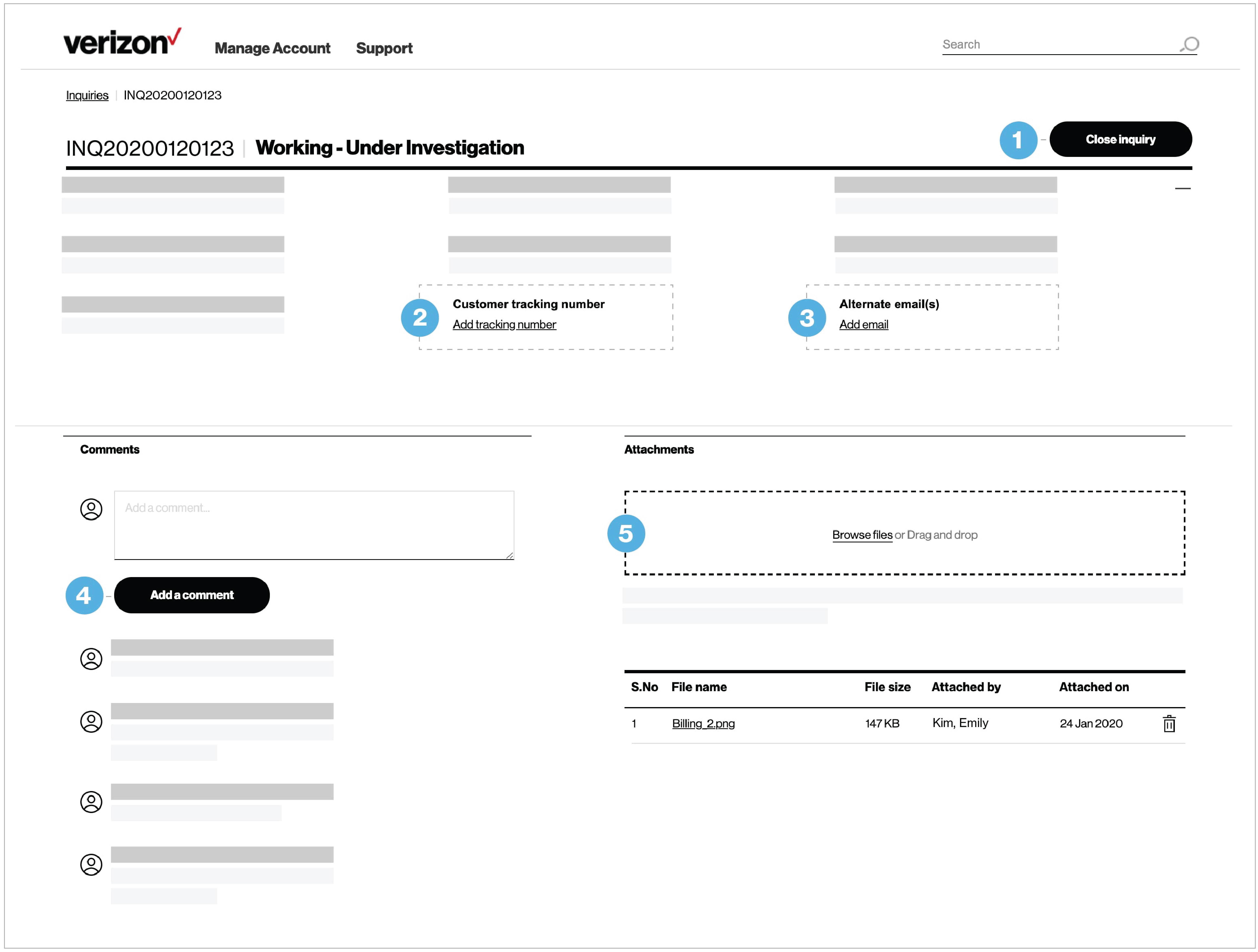1258x952 pixels.
Task: Click the blue step 1 marker
Action: tap(1018, 140)
